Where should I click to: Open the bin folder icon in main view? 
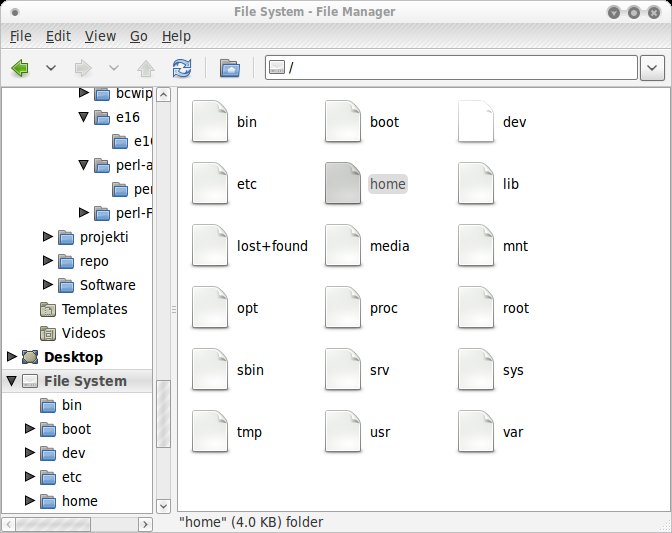coord(210,122)
